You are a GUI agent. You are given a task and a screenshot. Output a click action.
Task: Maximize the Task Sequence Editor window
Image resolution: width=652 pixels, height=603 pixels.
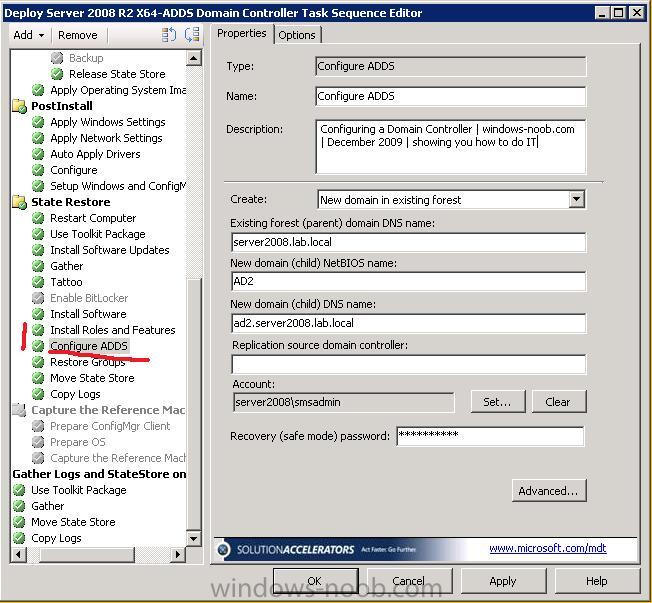(619, 13)
